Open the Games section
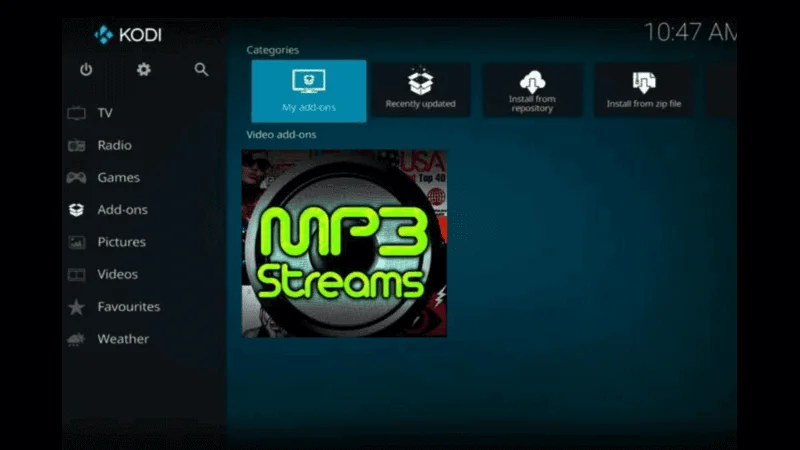The height and width of the screenshot is (450, 800). point(118,178)
